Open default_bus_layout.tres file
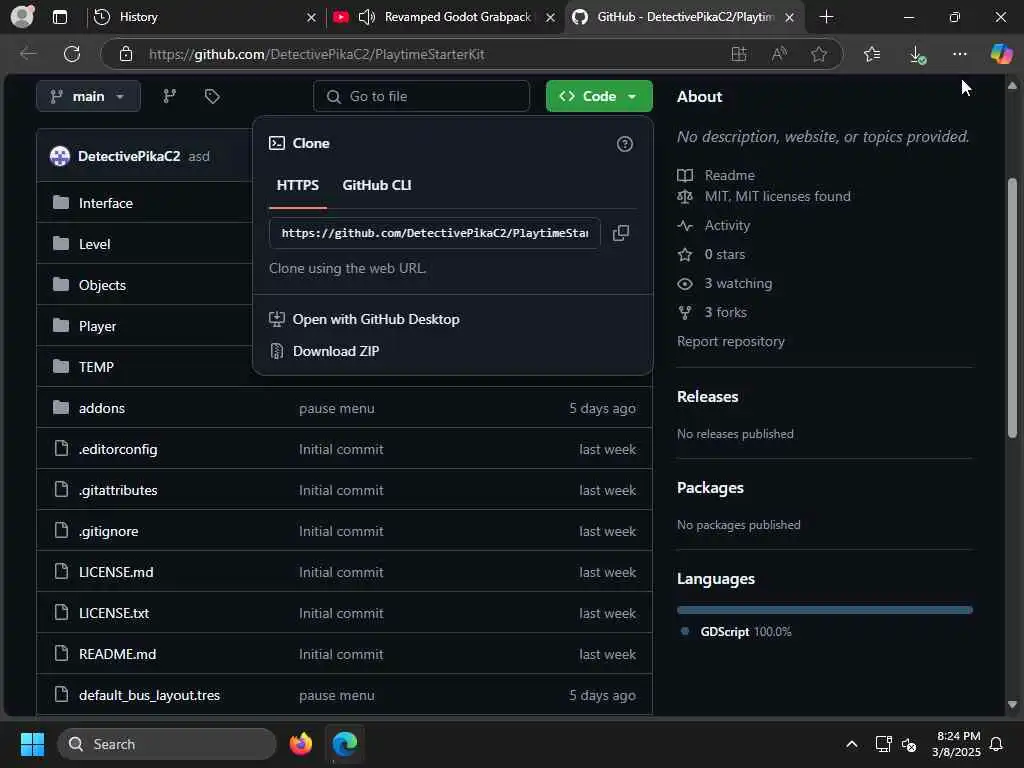Screen dimensions: 1024x768 [x=149, y=696]
